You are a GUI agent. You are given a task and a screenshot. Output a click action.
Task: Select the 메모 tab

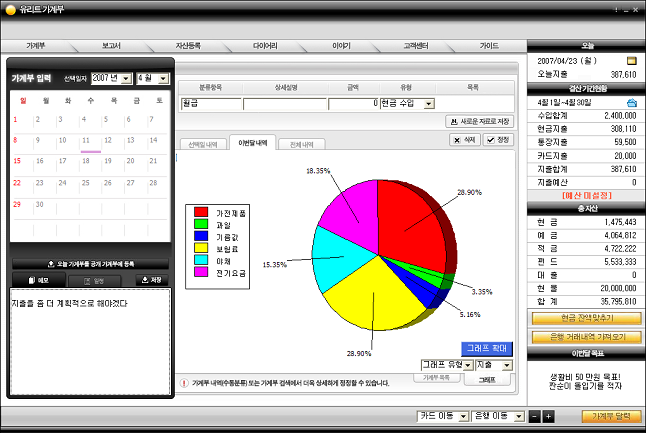coord(38,280)
